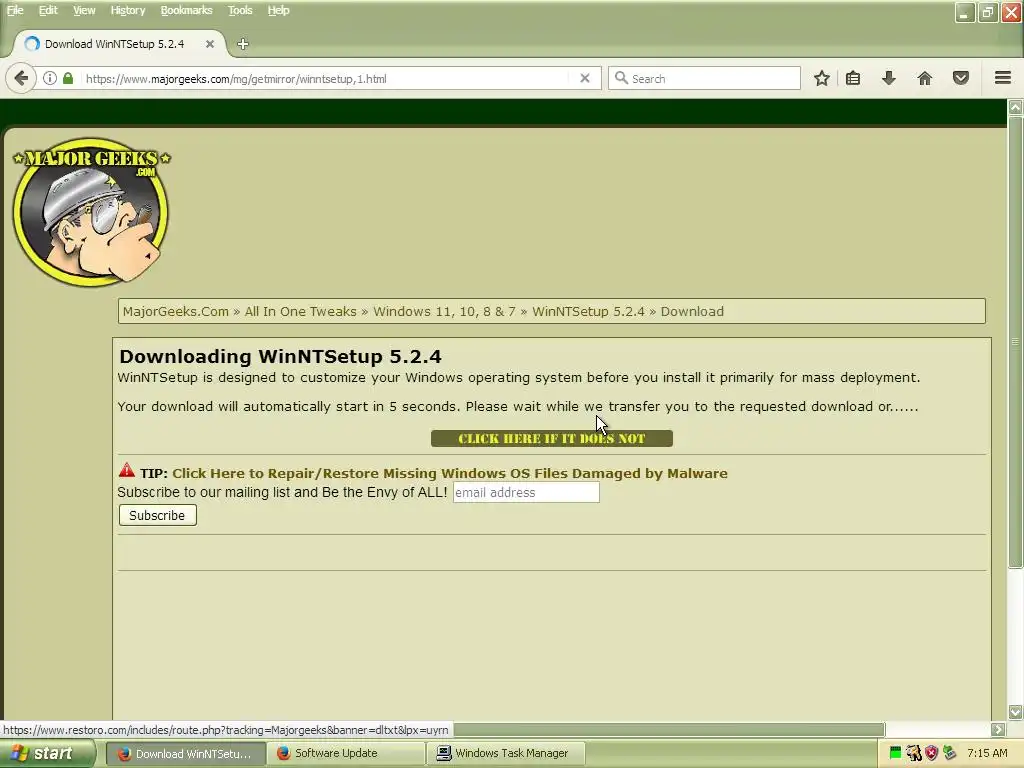Screen dimensions: 1024x768
Task: Click the 'Downloading WinNTSetup 5.2.4' heading
Action: (x=280, y=357)
